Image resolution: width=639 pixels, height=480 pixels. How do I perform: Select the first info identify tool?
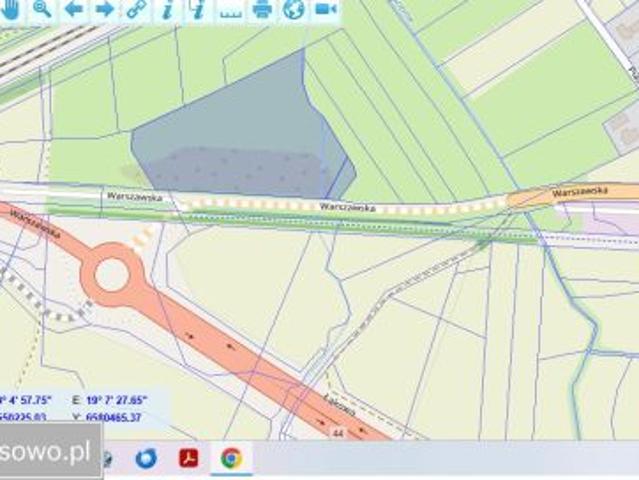[x=167, y=9]
